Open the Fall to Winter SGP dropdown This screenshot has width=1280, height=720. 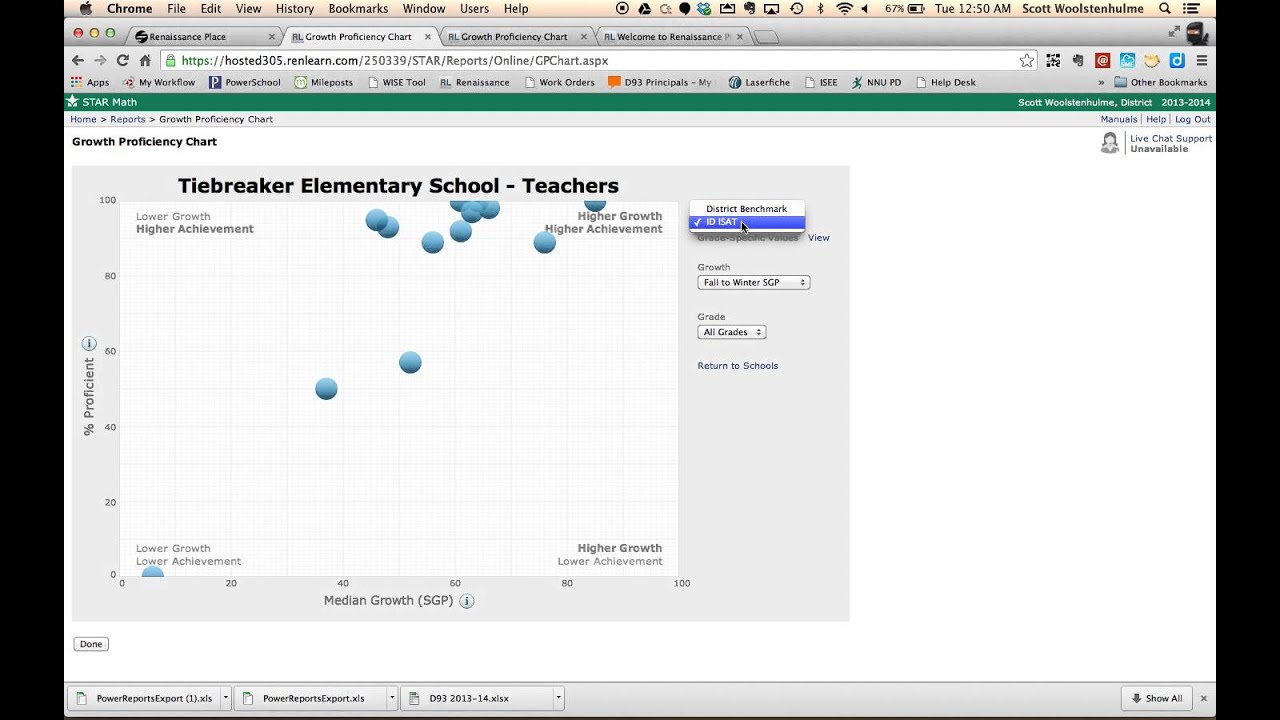point(753,282)
